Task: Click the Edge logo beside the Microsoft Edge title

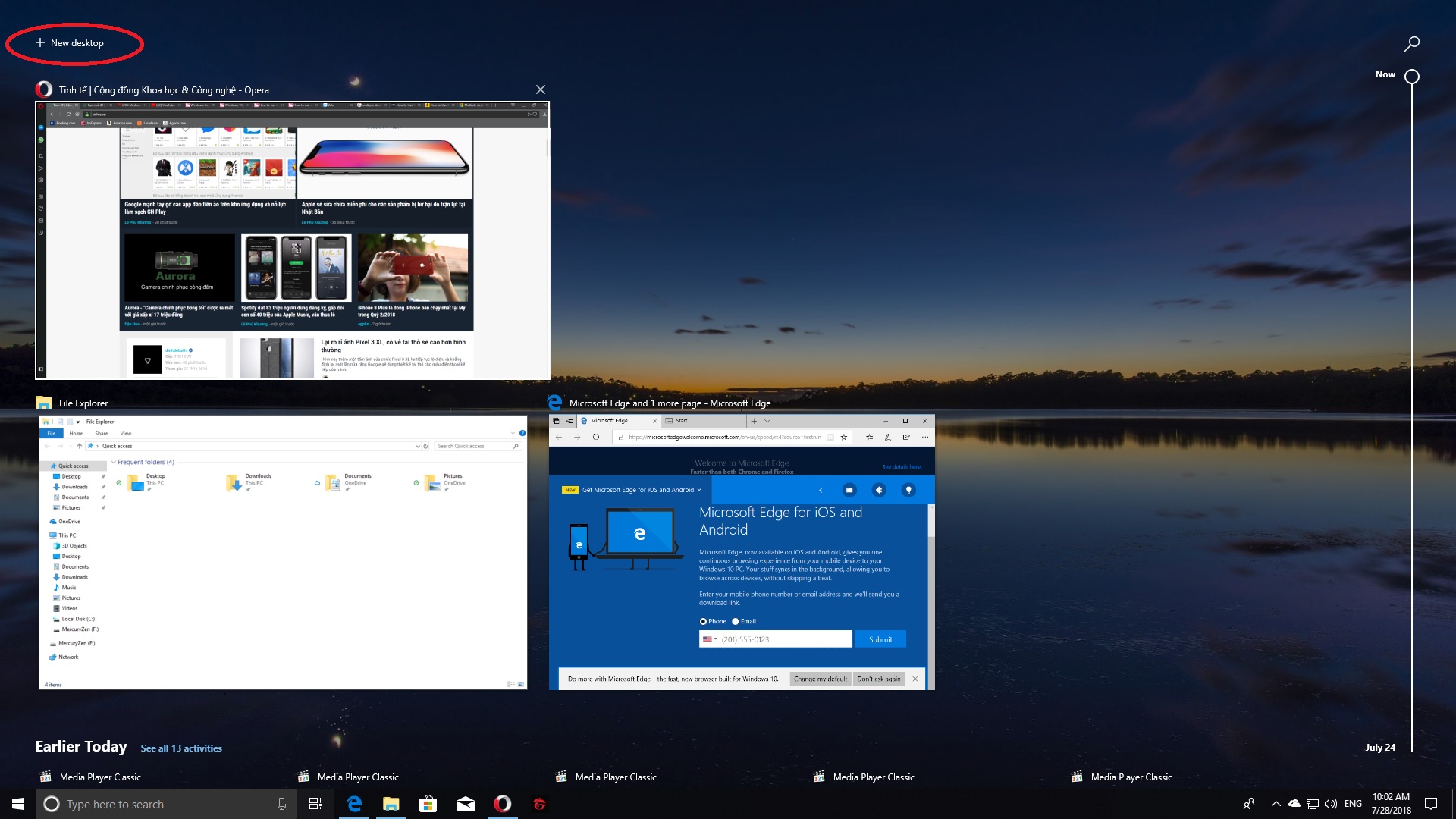Action: pos(554,403)
